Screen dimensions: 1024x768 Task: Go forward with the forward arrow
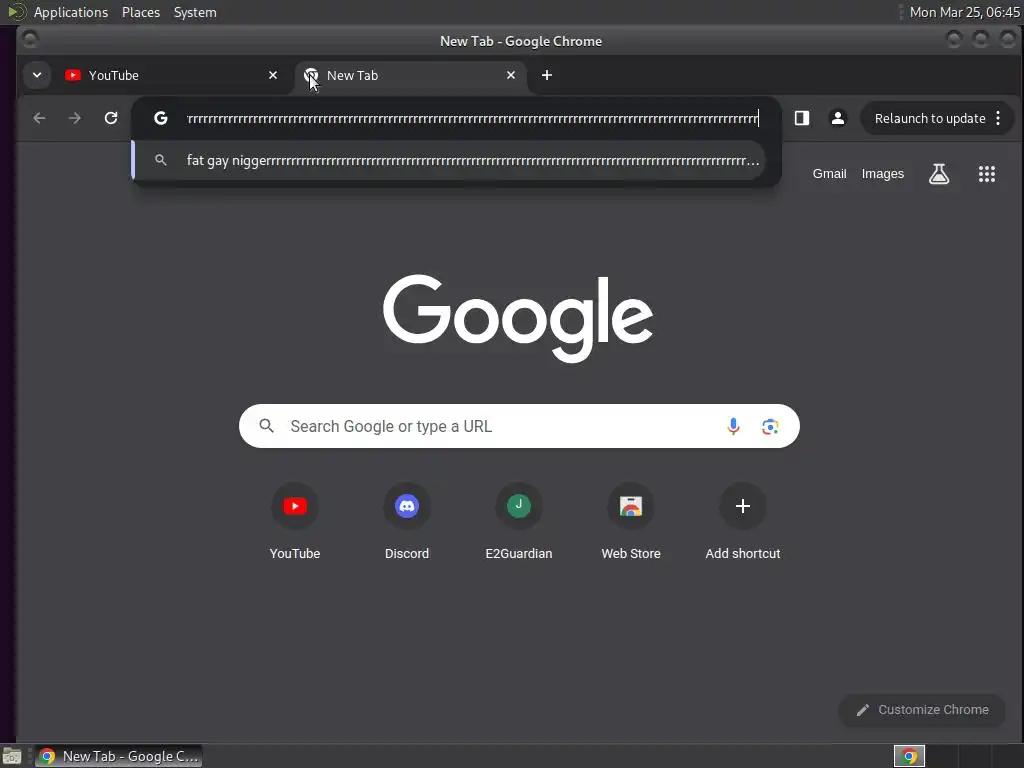(x=75, y=118)
